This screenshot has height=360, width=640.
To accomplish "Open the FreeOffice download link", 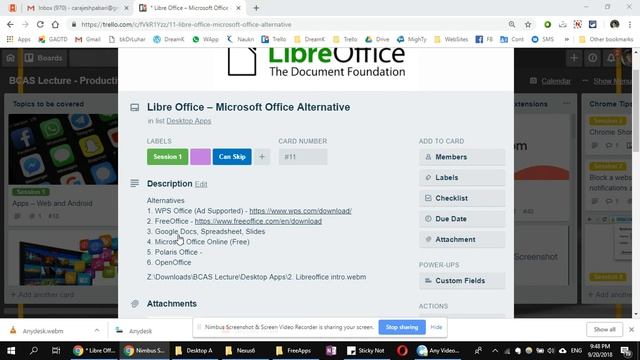I will pyautogui.click(x=258, y=221).
